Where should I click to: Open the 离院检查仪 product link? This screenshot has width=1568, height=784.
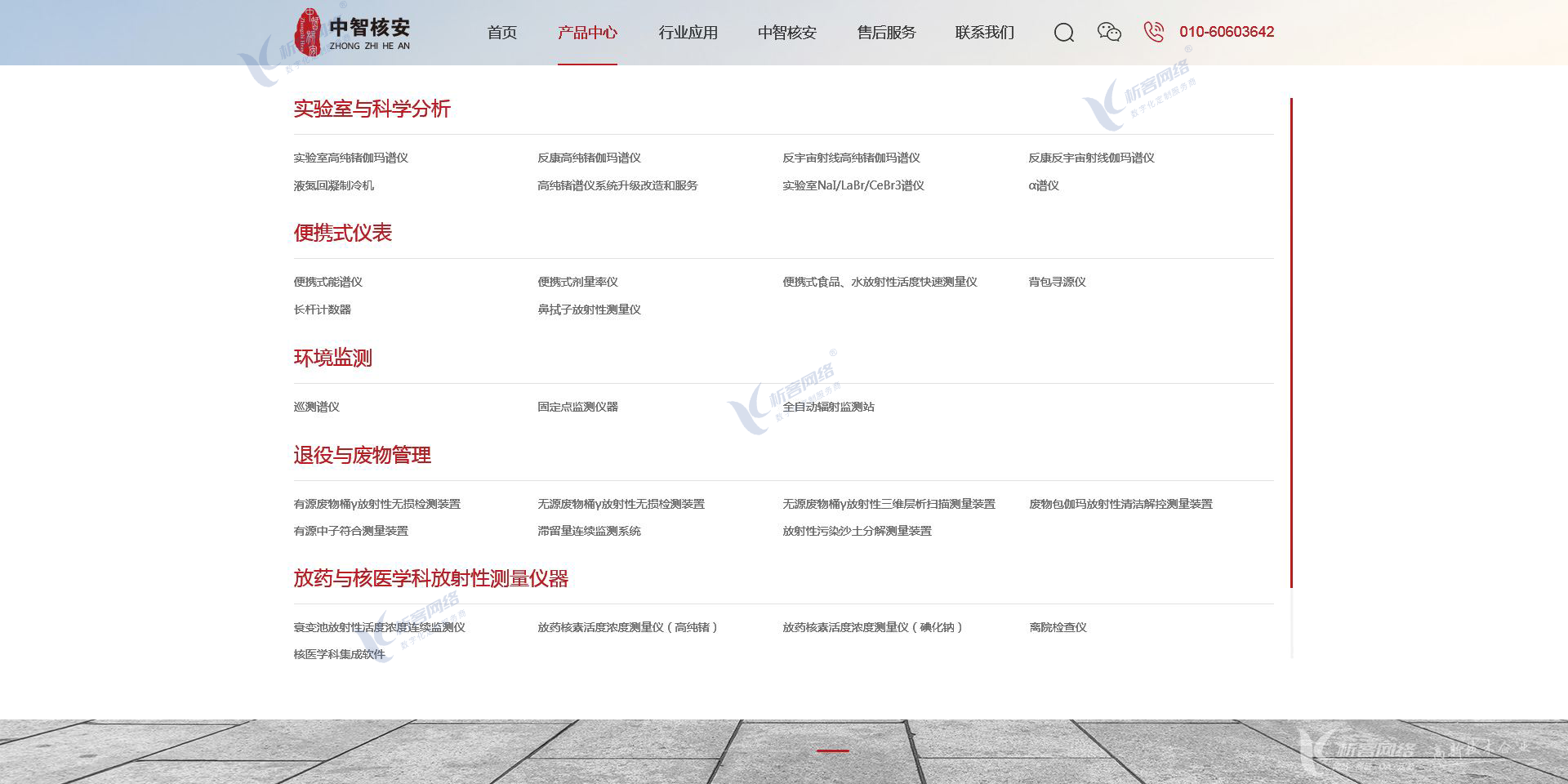pyautogui.click(x=1058, y=627)
